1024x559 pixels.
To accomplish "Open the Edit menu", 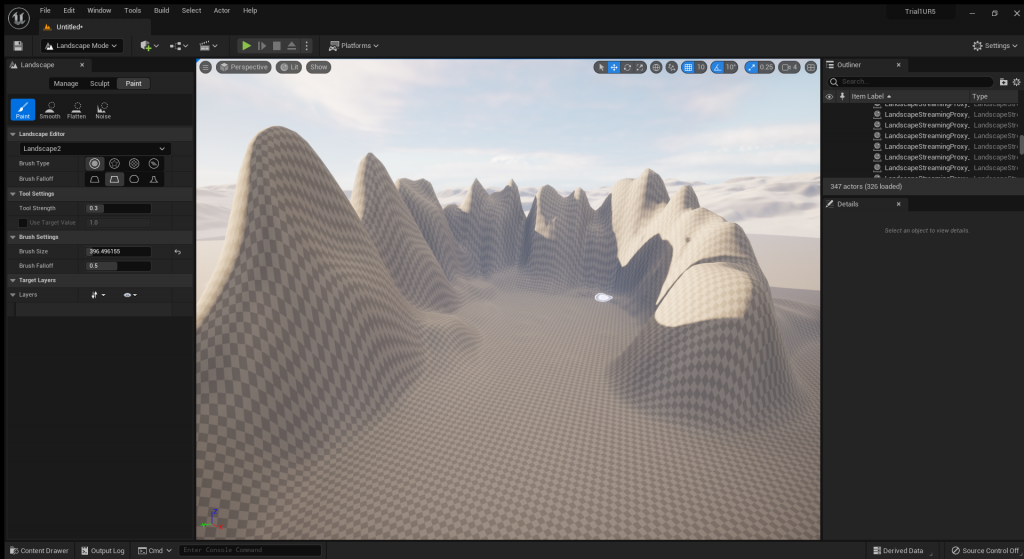I will point(69,10).
